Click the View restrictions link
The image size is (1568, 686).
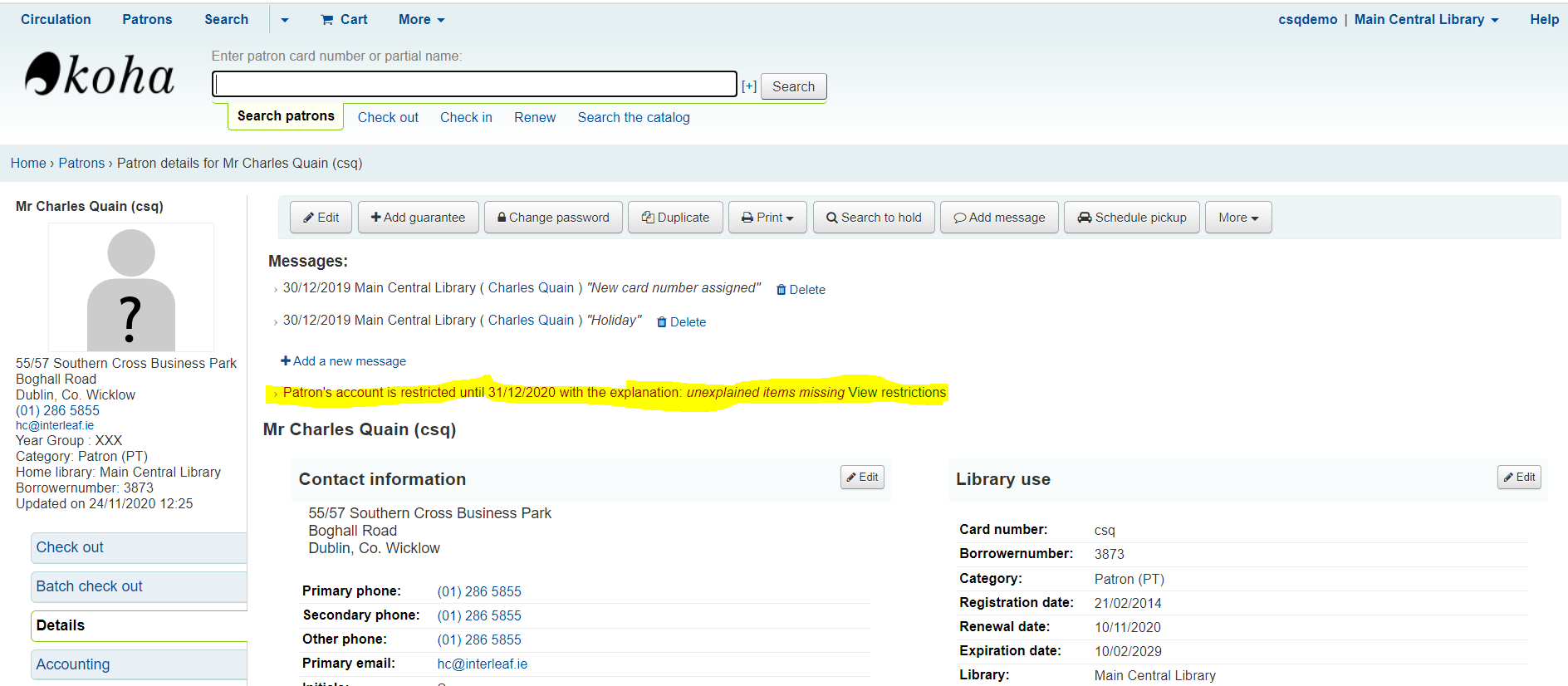[897, 392]
